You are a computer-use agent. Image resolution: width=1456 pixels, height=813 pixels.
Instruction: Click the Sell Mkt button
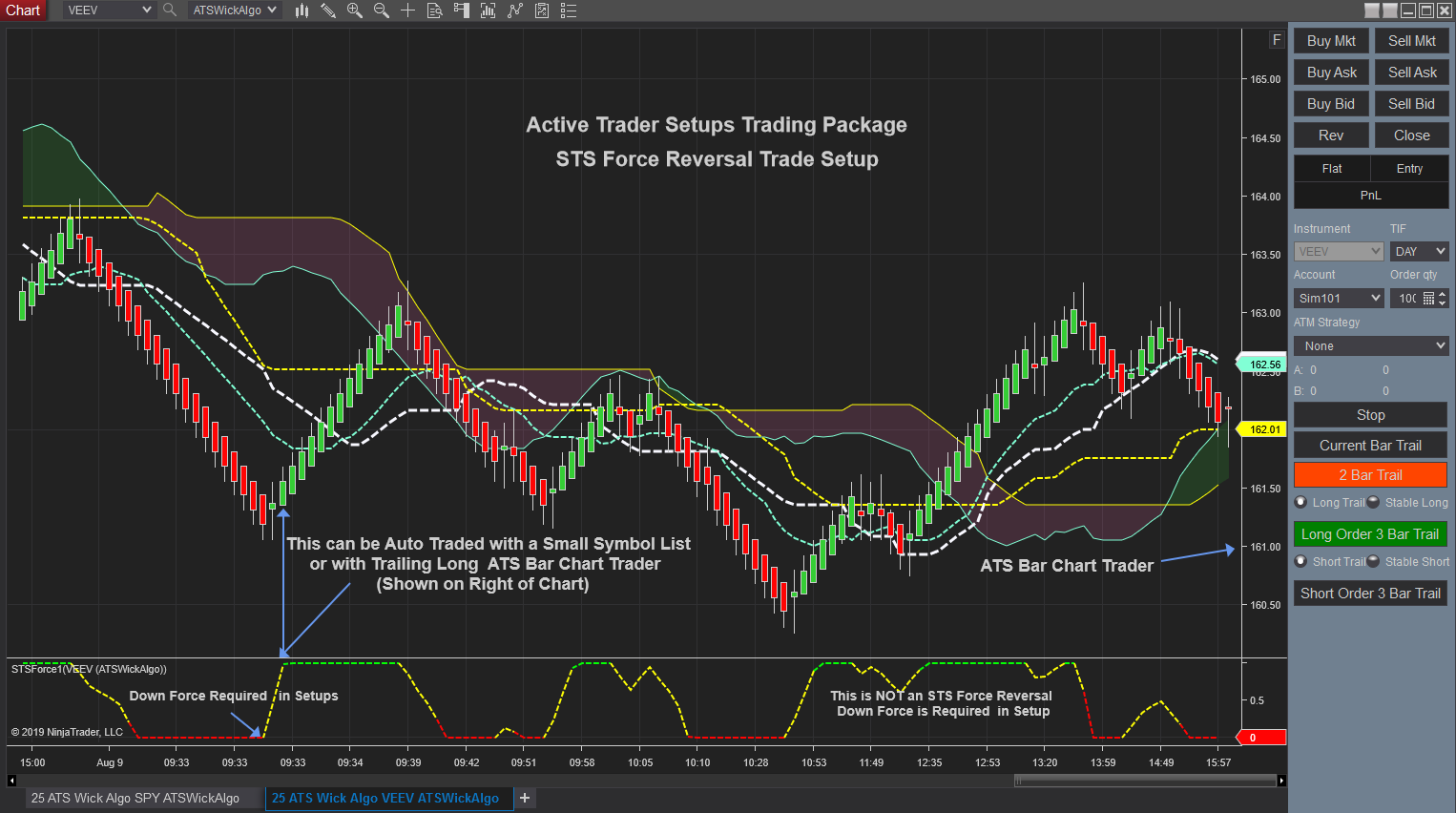coord(1412,41)
